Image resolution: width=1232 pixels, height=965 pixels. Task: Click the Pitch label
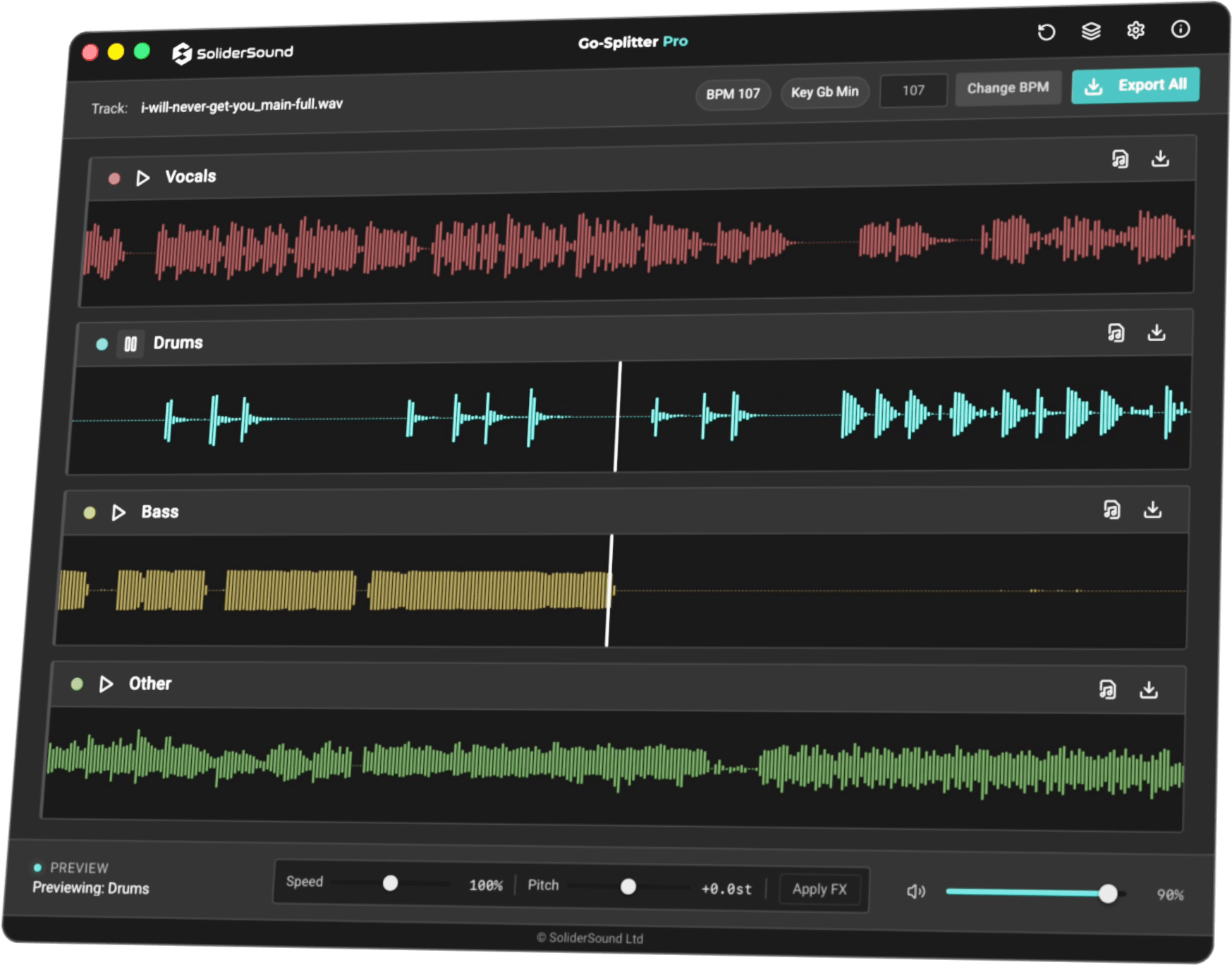(543, 885)
